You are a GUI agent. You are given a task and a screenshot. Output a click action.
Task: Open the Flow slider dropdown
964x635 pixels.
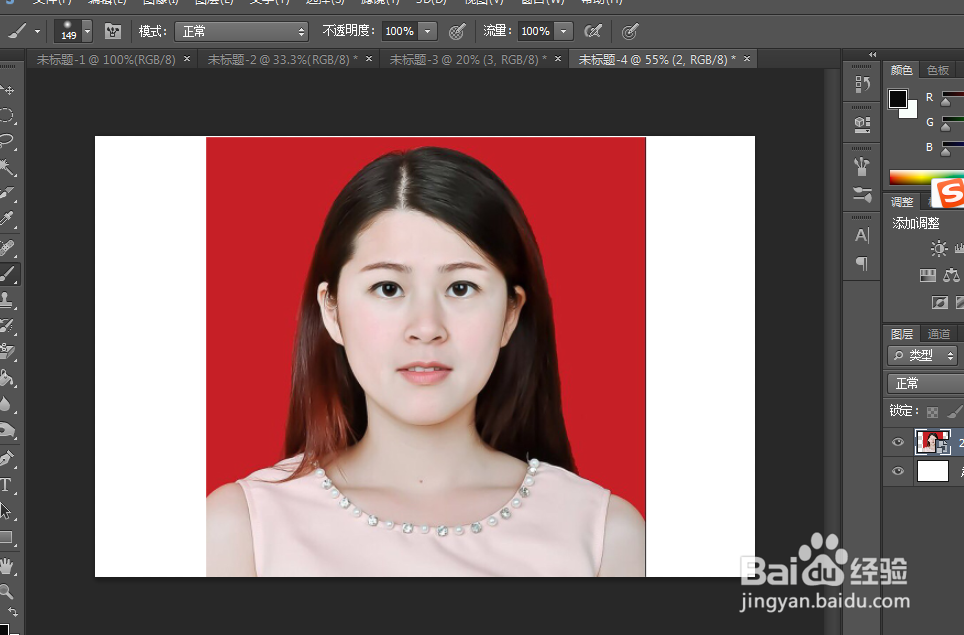563,31
